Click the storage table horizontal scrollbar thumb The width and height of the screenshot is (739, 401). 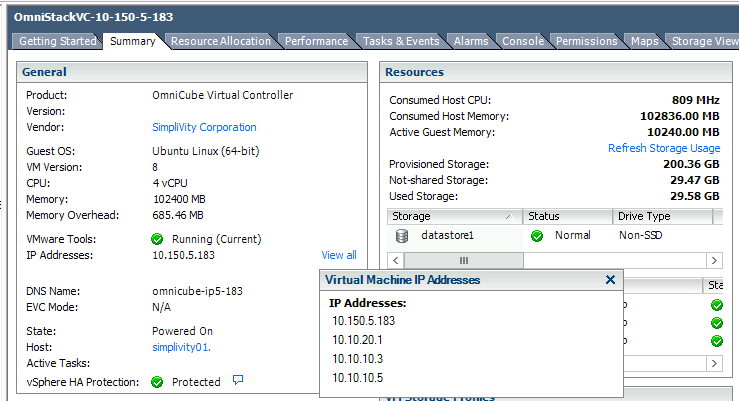click(x=464, y=261)
